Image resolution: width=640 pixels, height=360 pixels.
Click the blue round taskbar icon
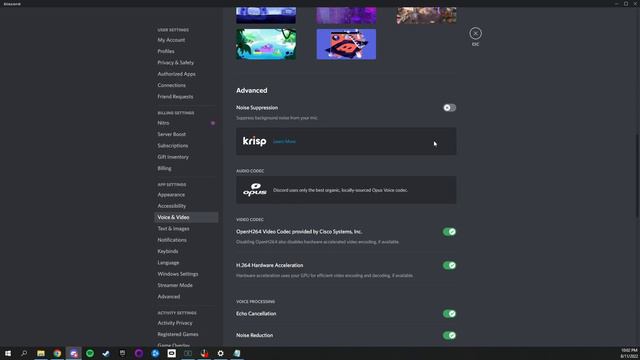point(155,353)
